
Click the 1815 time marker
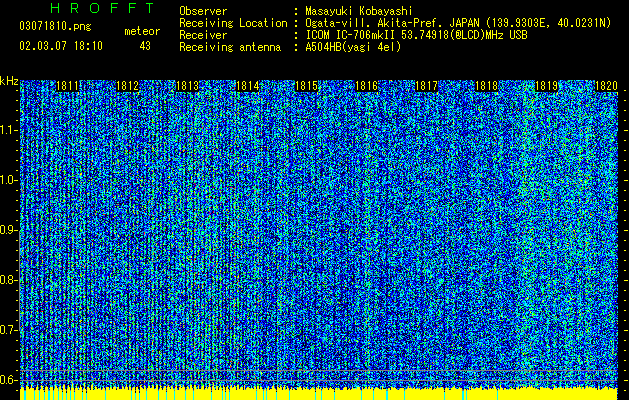(306, 86)
